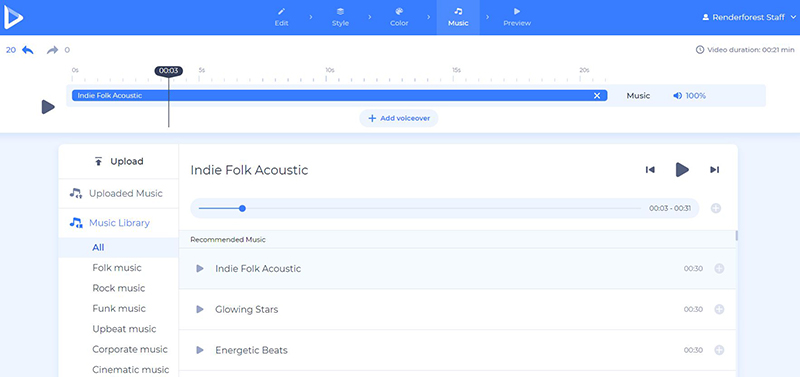Screen dimensions: 800x377
Task: Add Glowing Stars track with plus icon
Action: click(x=719, y=309)
